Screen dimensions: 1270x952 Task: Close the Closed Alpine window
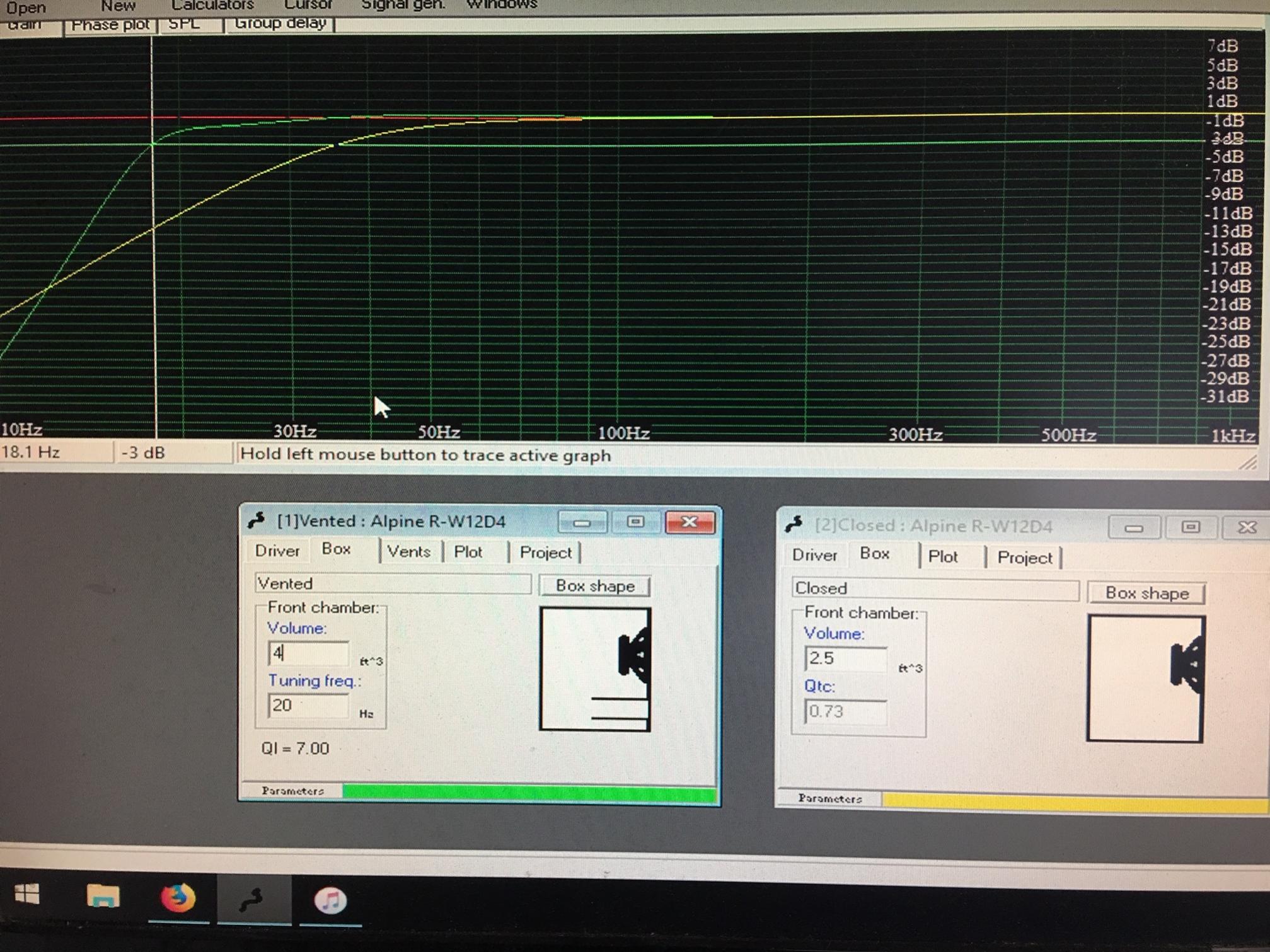tap(1247, 527)
